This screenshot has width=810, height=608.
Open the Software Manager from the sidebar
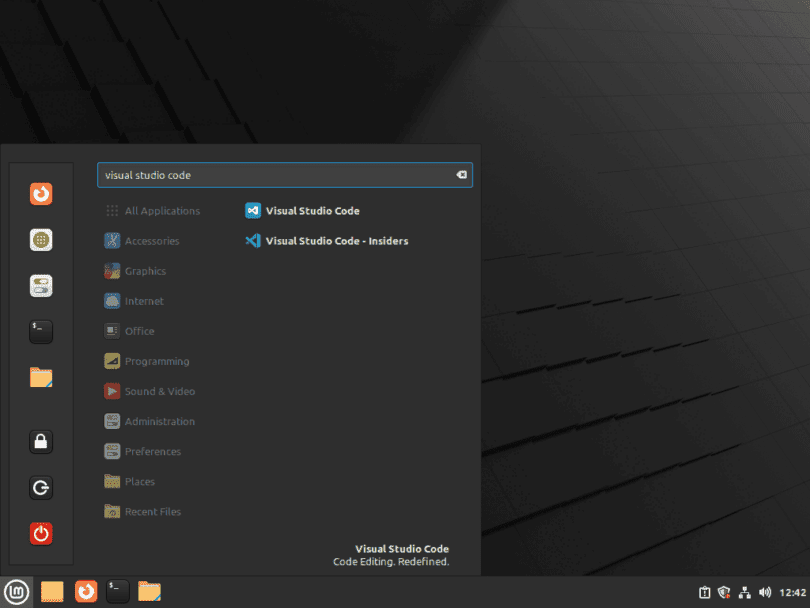40,240
